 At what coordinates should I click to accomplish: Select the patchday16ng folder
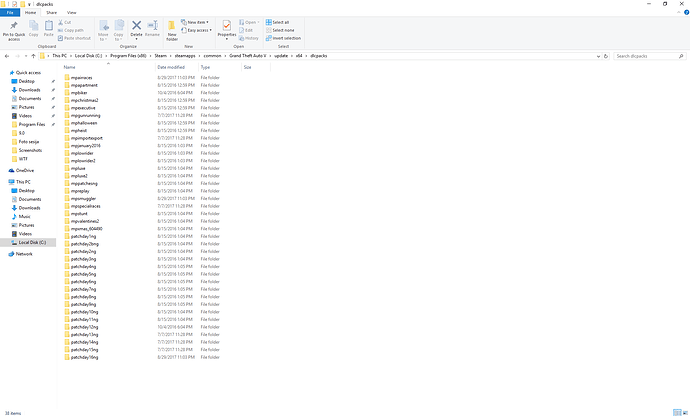coord(82,357)
